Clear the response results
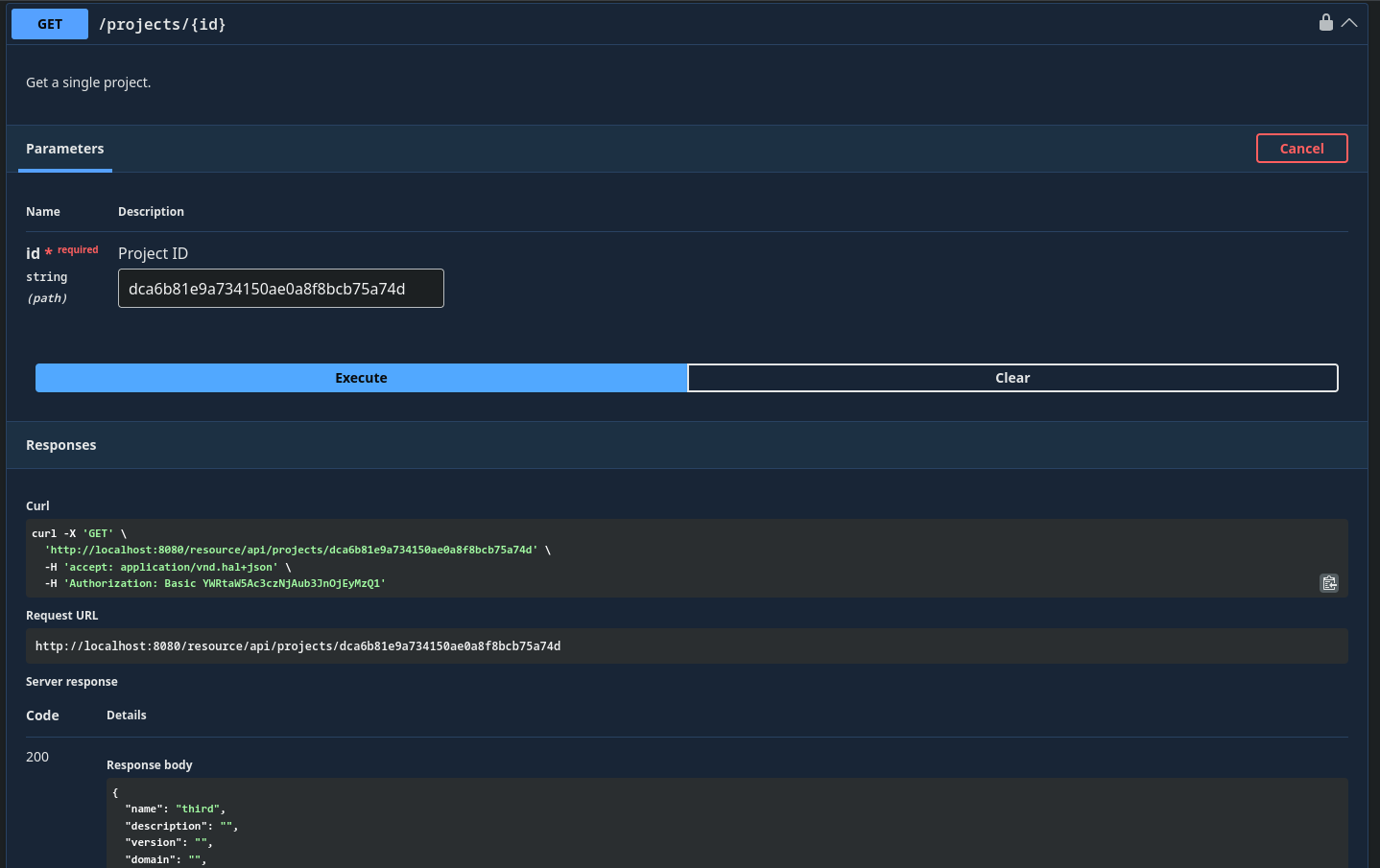The width and height of the screenshot is (1380, 868). click(x=1012, y=378)
